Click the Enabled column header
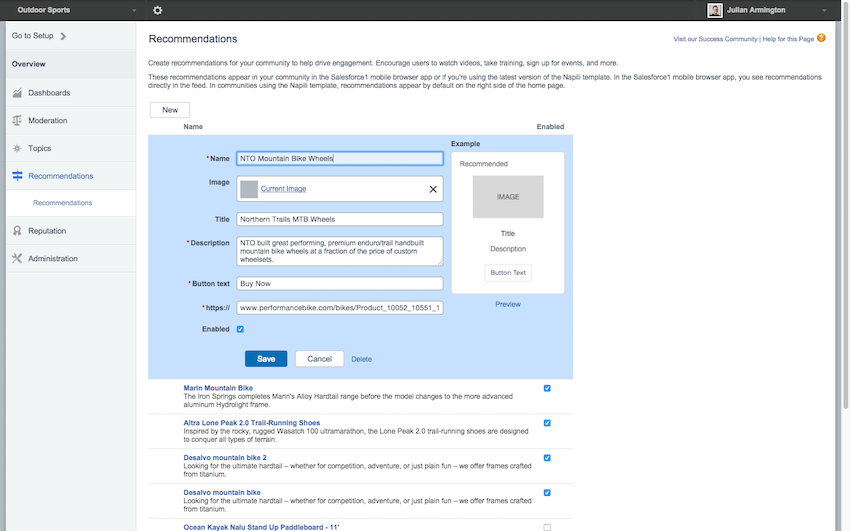The height and width of the screenshot is (531, 850). tap(550, 127)
